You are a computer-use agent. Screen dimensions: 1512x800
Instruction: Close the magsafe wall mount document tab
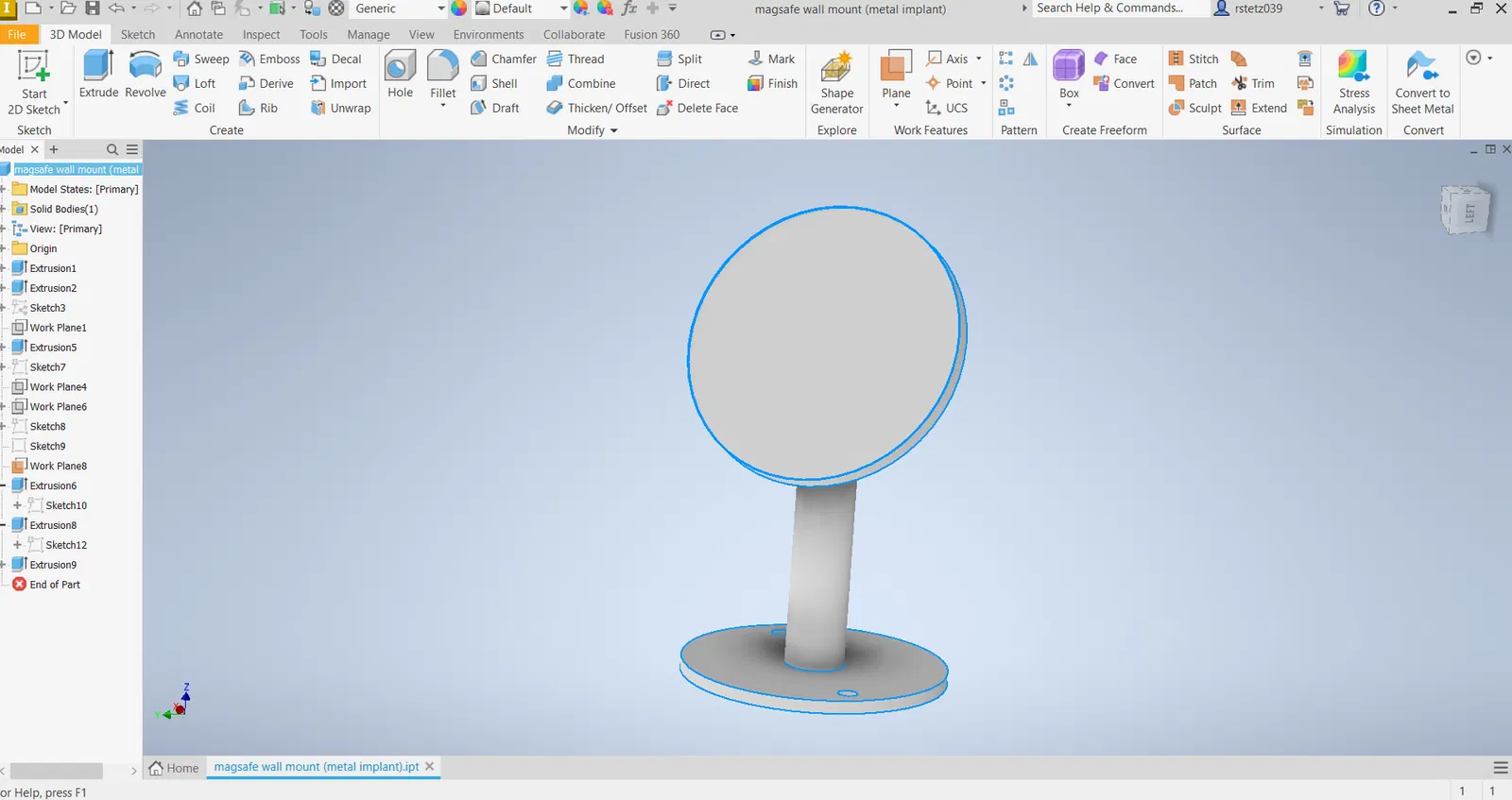tap(430, 766)
